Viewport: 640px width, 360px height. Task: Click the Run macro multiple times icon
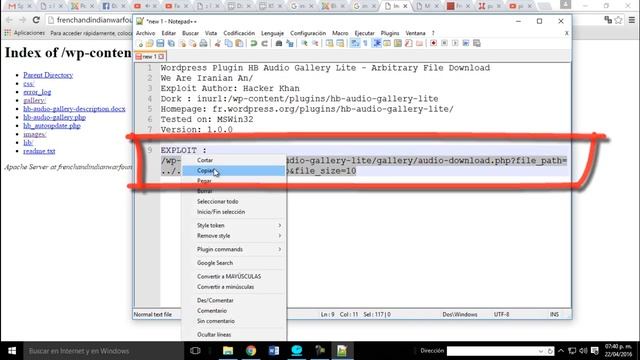click(x=466, y=43)
